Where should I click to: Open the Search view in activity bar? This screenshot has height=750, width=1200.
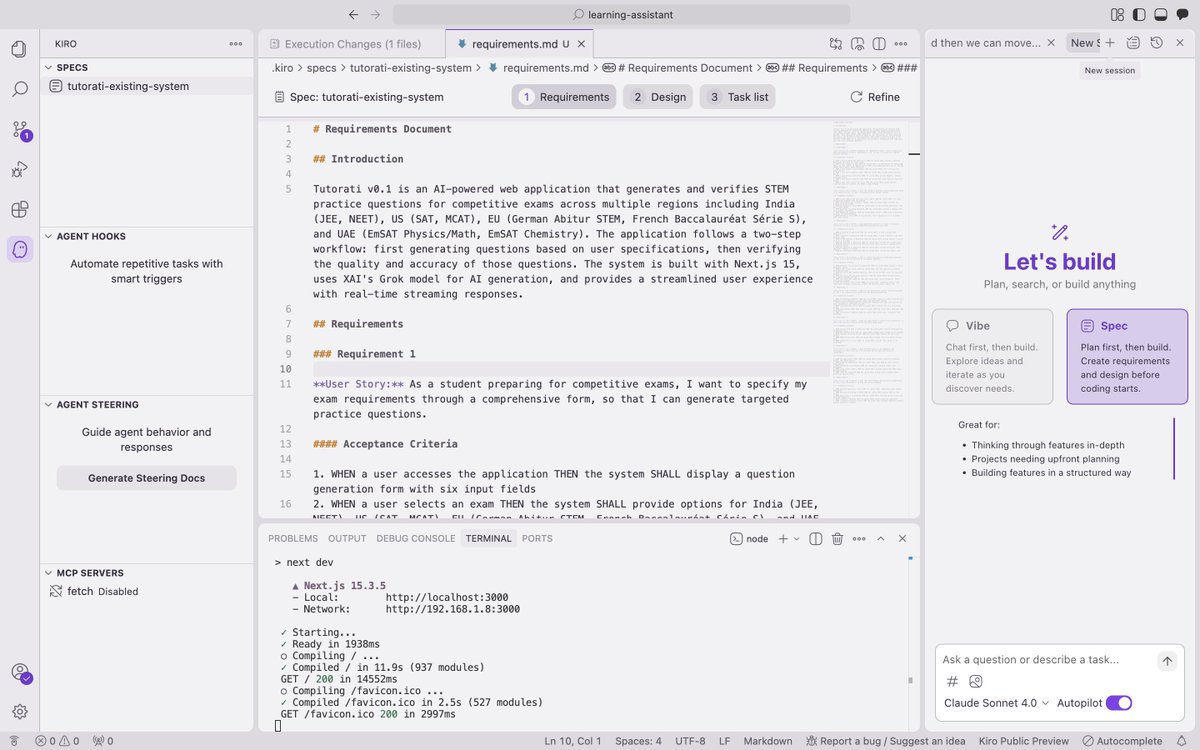point(19,89)
